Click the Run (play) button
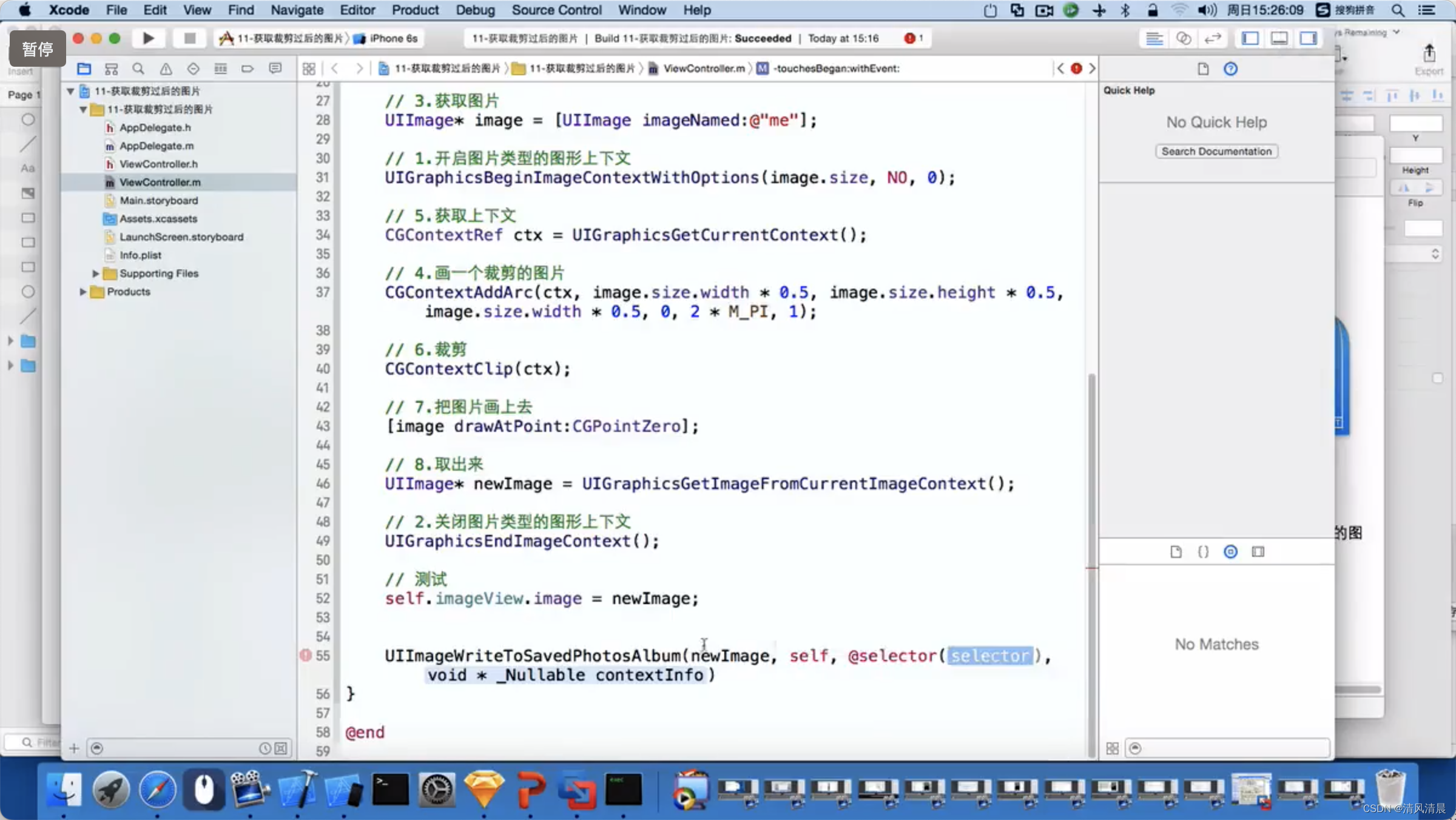The image size is (1456, 820). click(x=148, y=38)
